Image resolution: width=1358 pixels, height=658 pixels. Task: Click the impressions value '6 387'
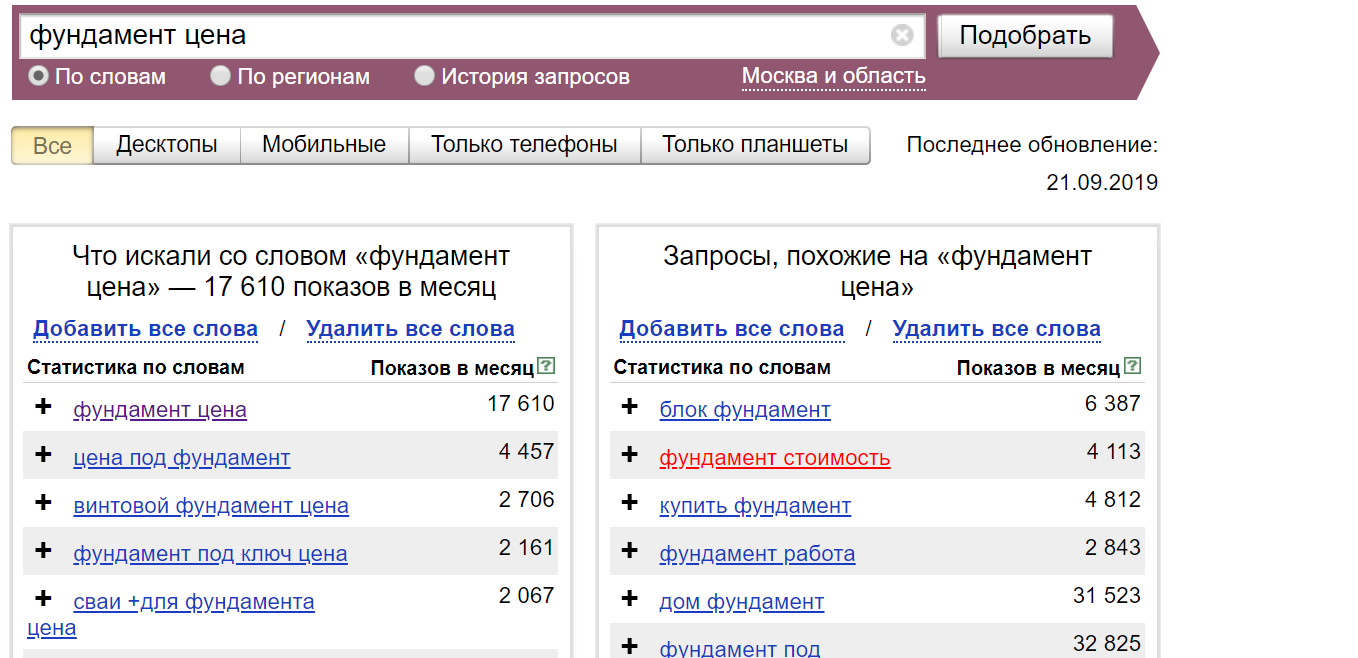1112,403
